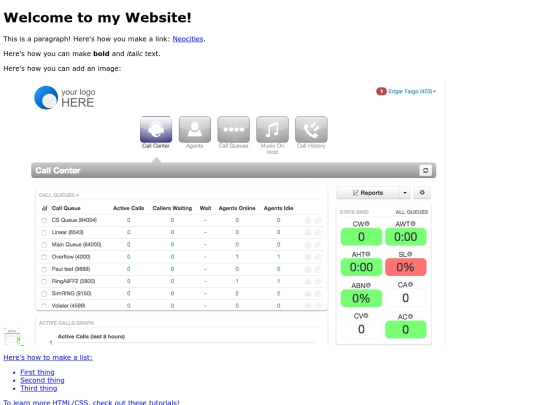Click the agent icon in Linear row
The image size is (540, 405).
click(308, 232)
